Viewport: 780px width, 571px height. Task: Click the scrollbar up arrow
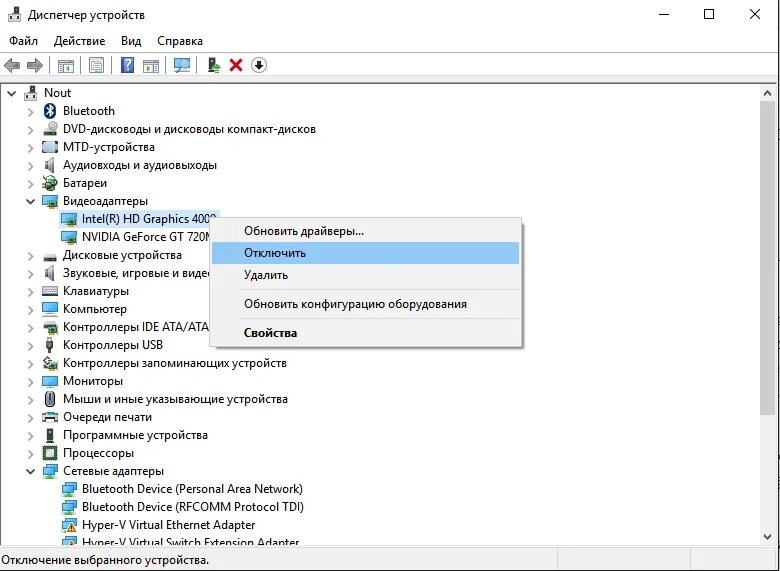[767, 94]
